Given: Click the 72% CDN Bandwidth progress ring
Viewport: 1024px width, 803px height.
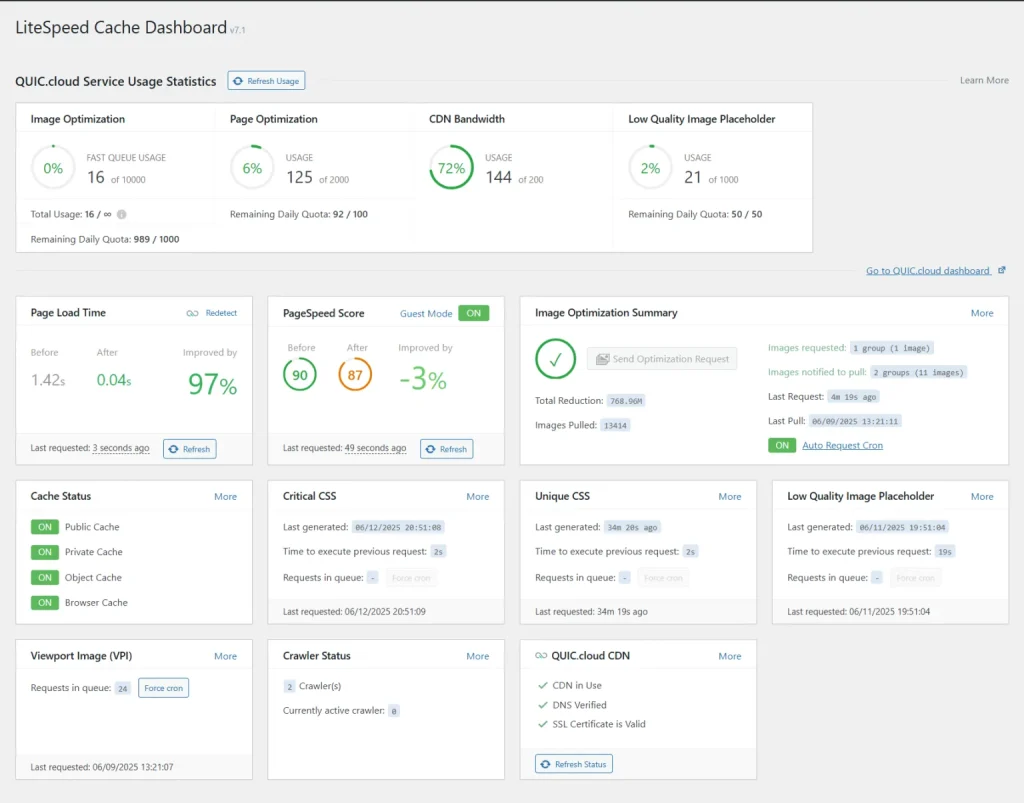Looking at the screenshot, I should coord(450,167).
